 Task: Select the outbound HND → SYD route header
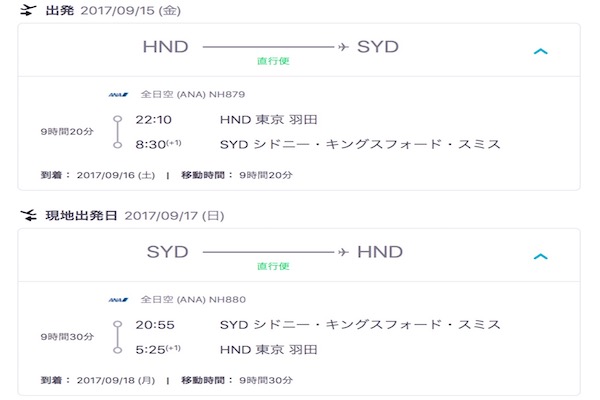pyautogui.click(x=299, y=50)
